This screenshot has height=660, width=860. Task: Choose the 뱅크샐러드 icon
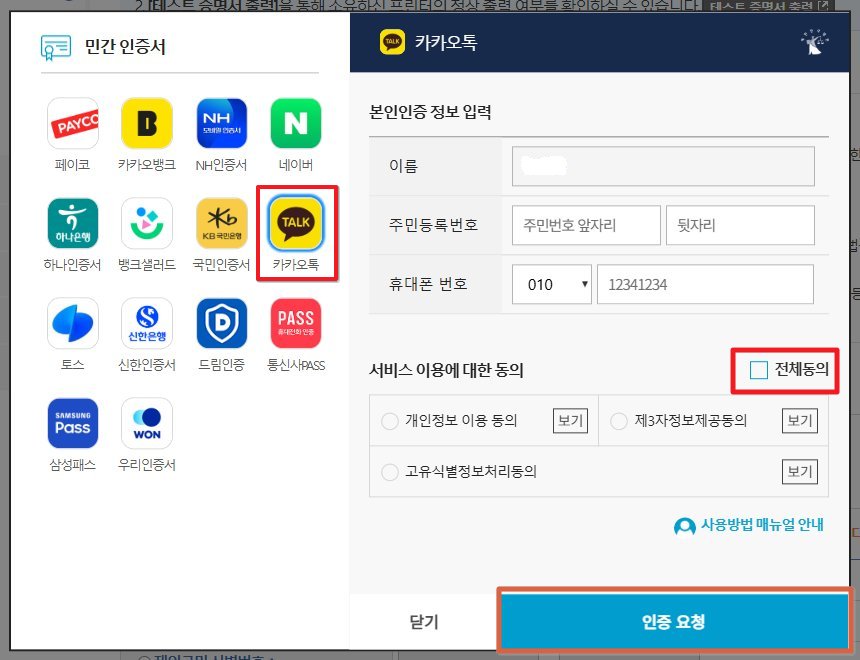click(x=147, y=223)
